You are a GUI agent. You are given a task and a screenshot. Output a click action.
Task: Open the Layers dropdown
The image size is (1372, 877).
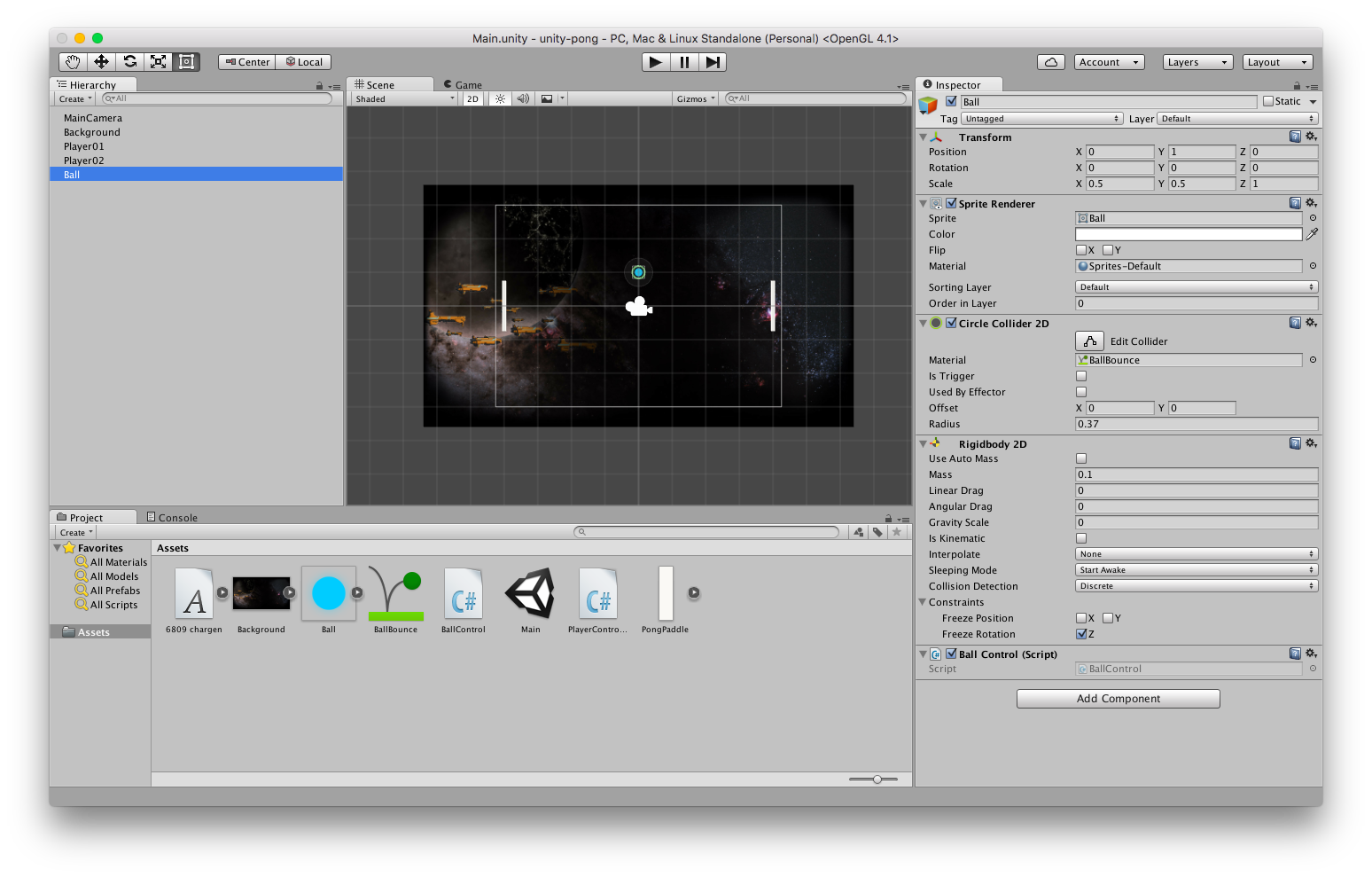point(1197,62)
